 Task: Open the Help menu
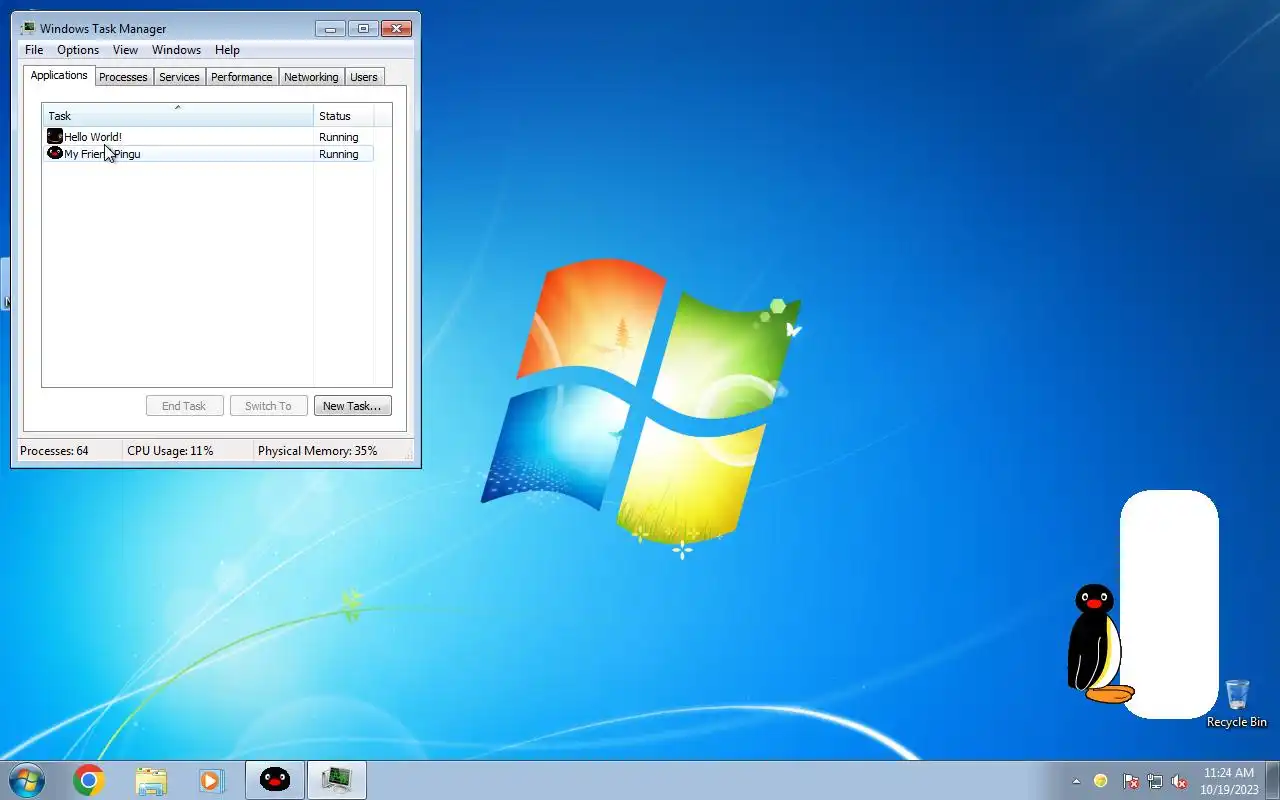pos(227,50)
